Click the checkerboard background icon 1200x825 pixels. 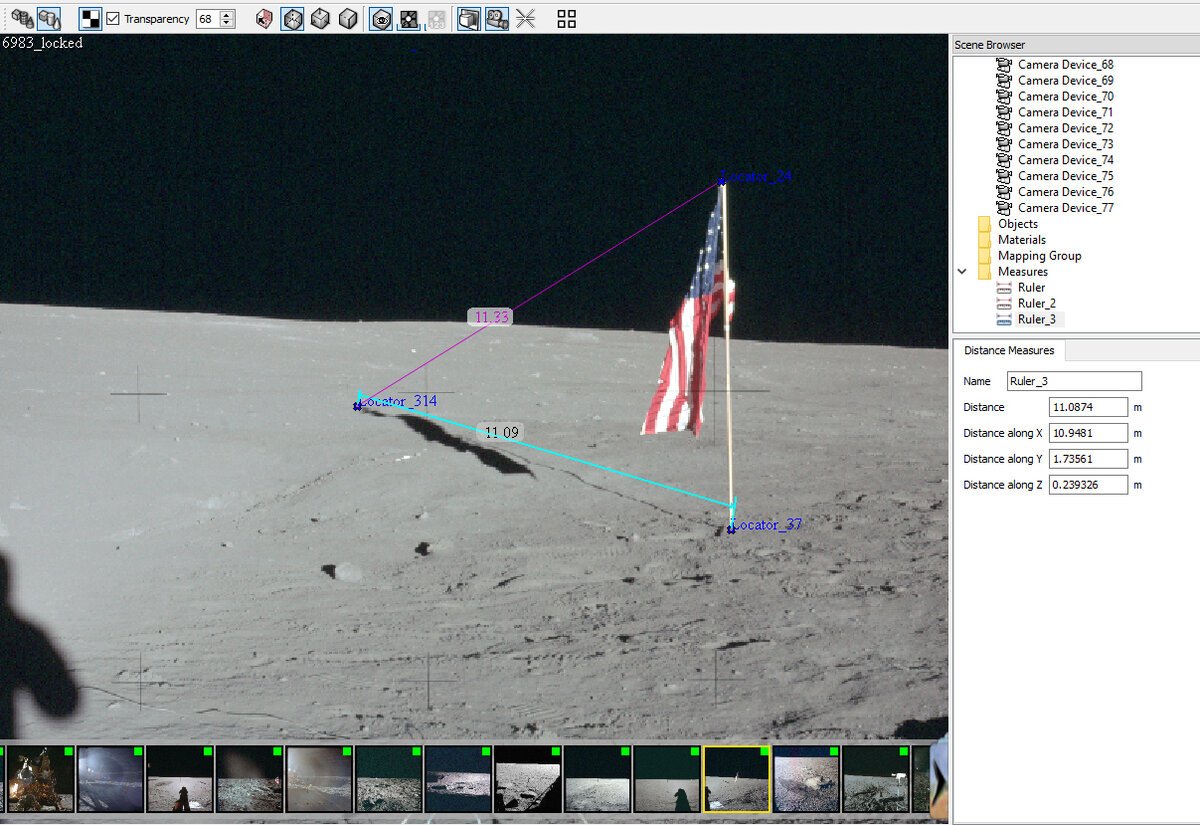click(x=89, y=19)
